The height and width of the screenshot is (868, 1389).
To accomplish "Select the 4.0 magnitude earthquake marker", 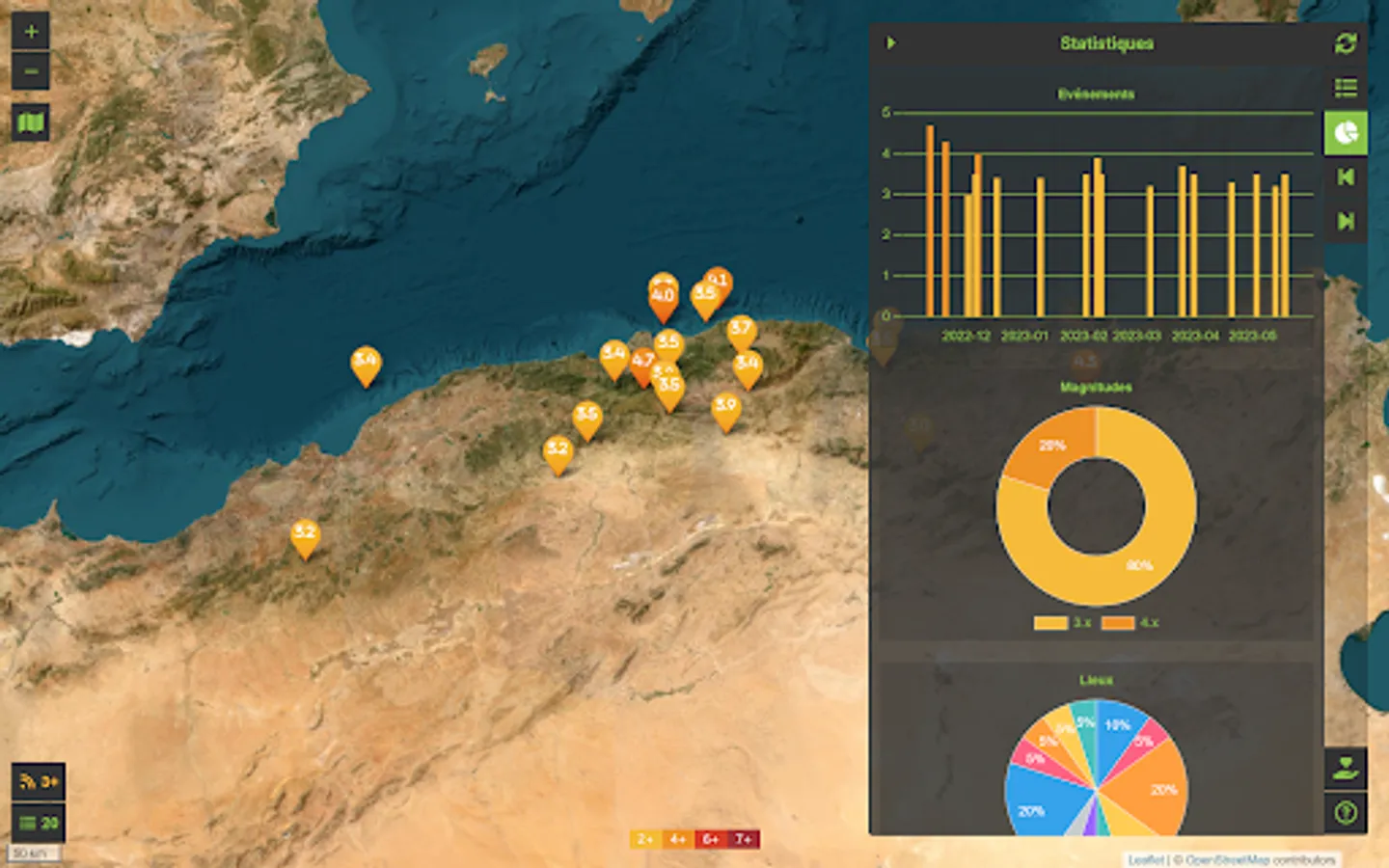I will tap(663, 301).
